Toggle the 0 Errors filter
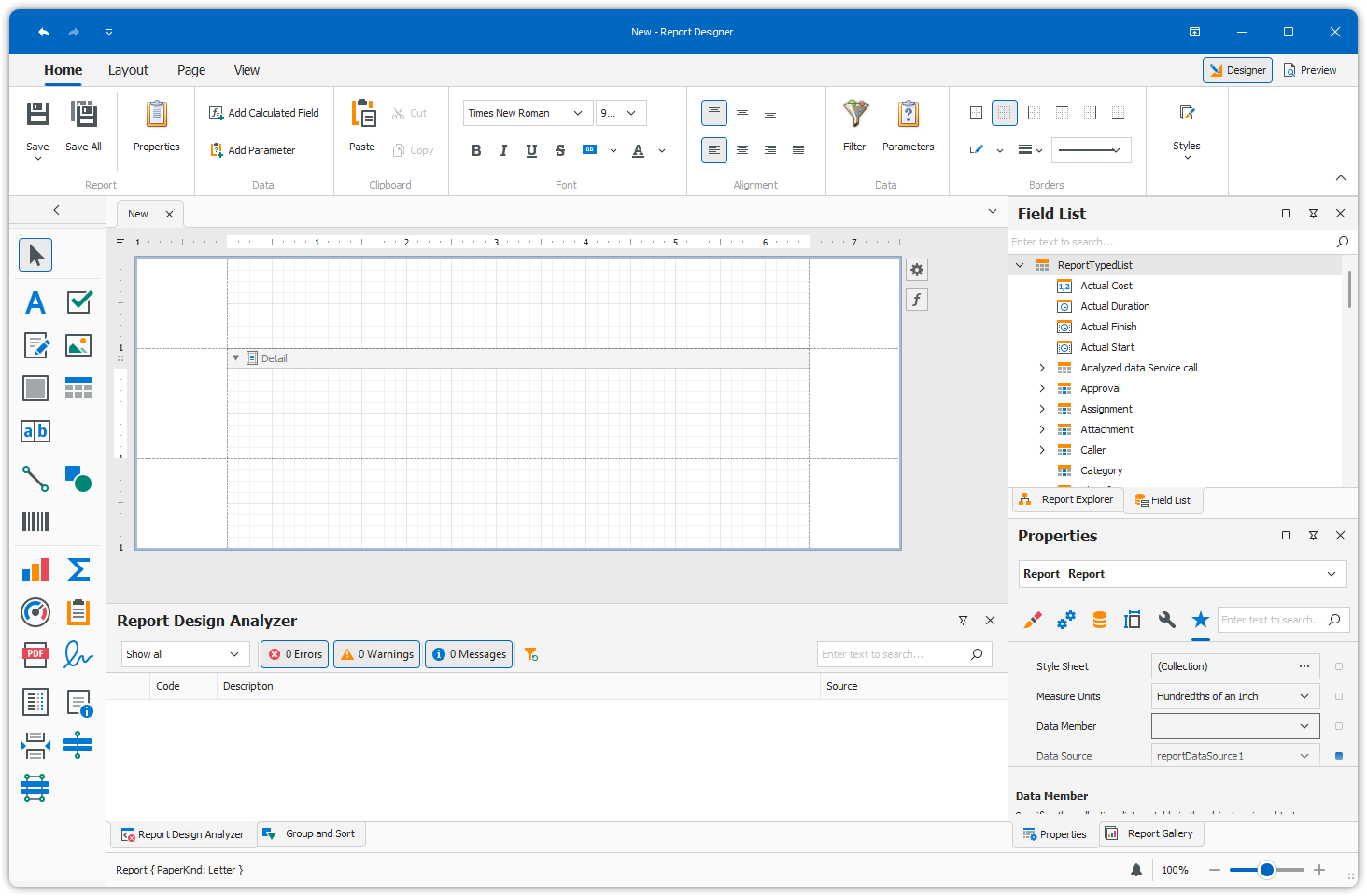The image size is (1367, 896). click(295, 654)
